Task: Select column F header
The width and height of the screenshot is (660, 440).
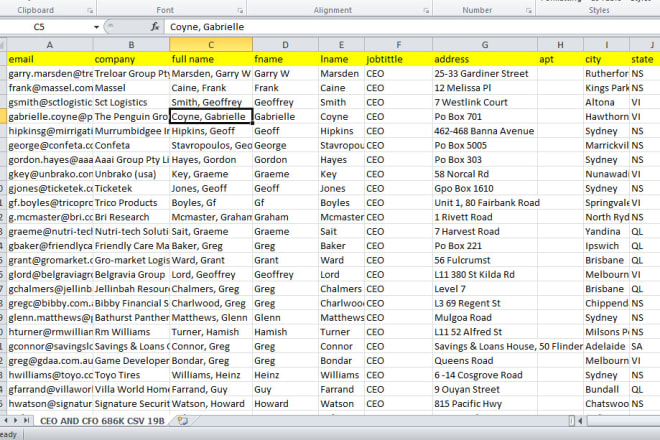Action: [399, 45]
